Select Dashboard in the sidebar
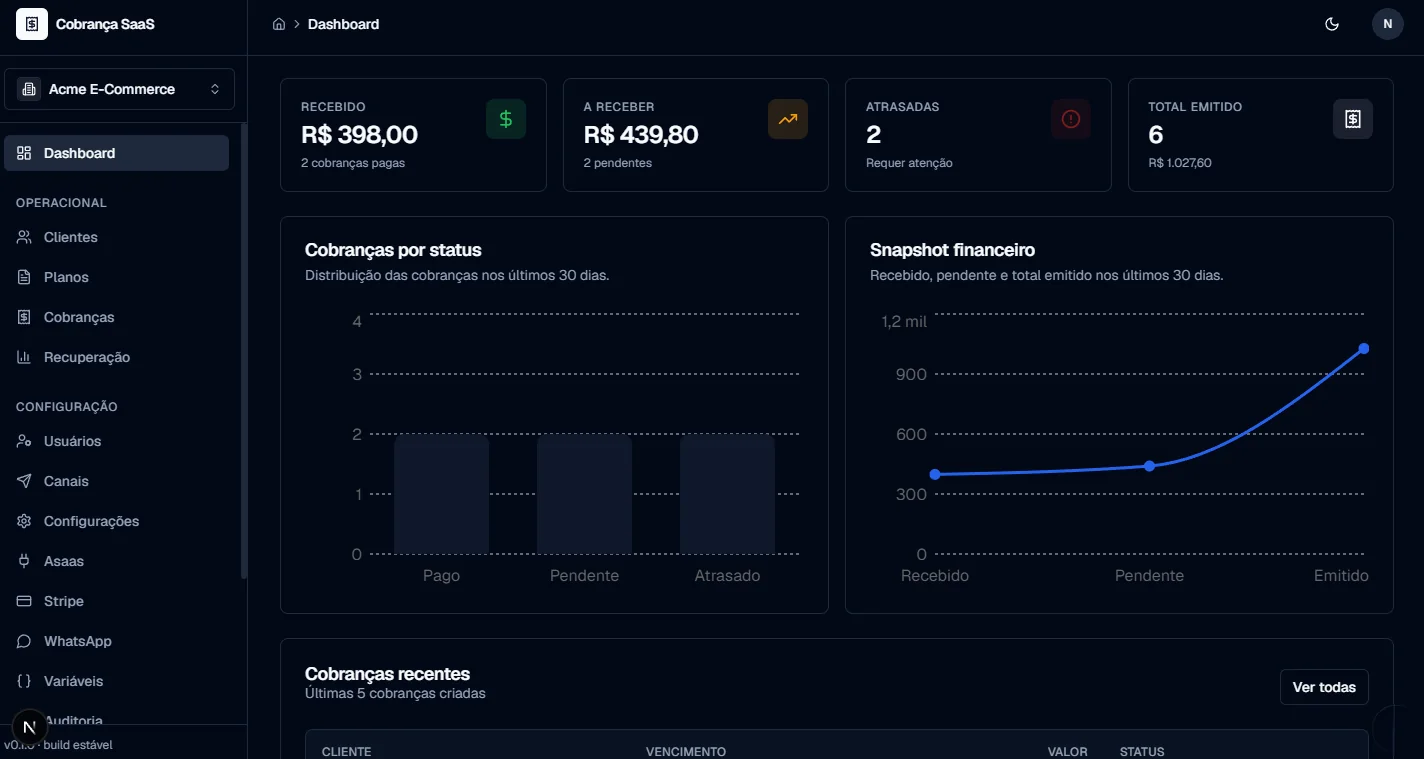 117,153
